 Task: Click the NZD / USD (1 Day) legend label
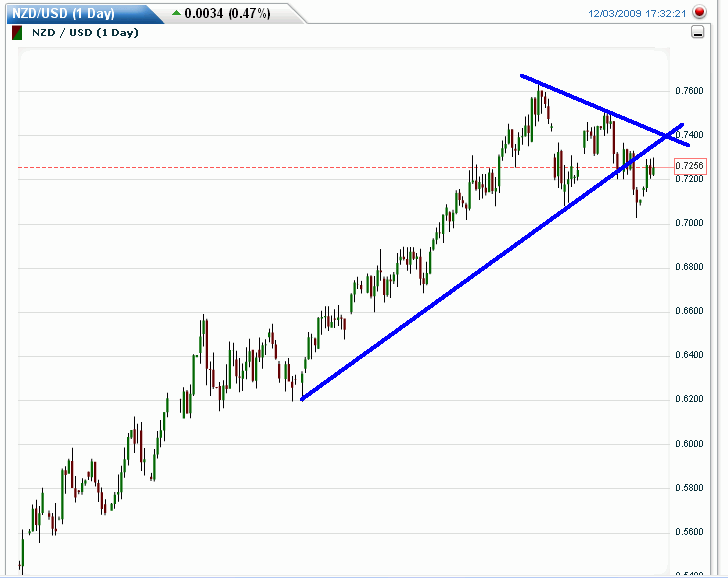pyautogui.click(x=85, y=32)
